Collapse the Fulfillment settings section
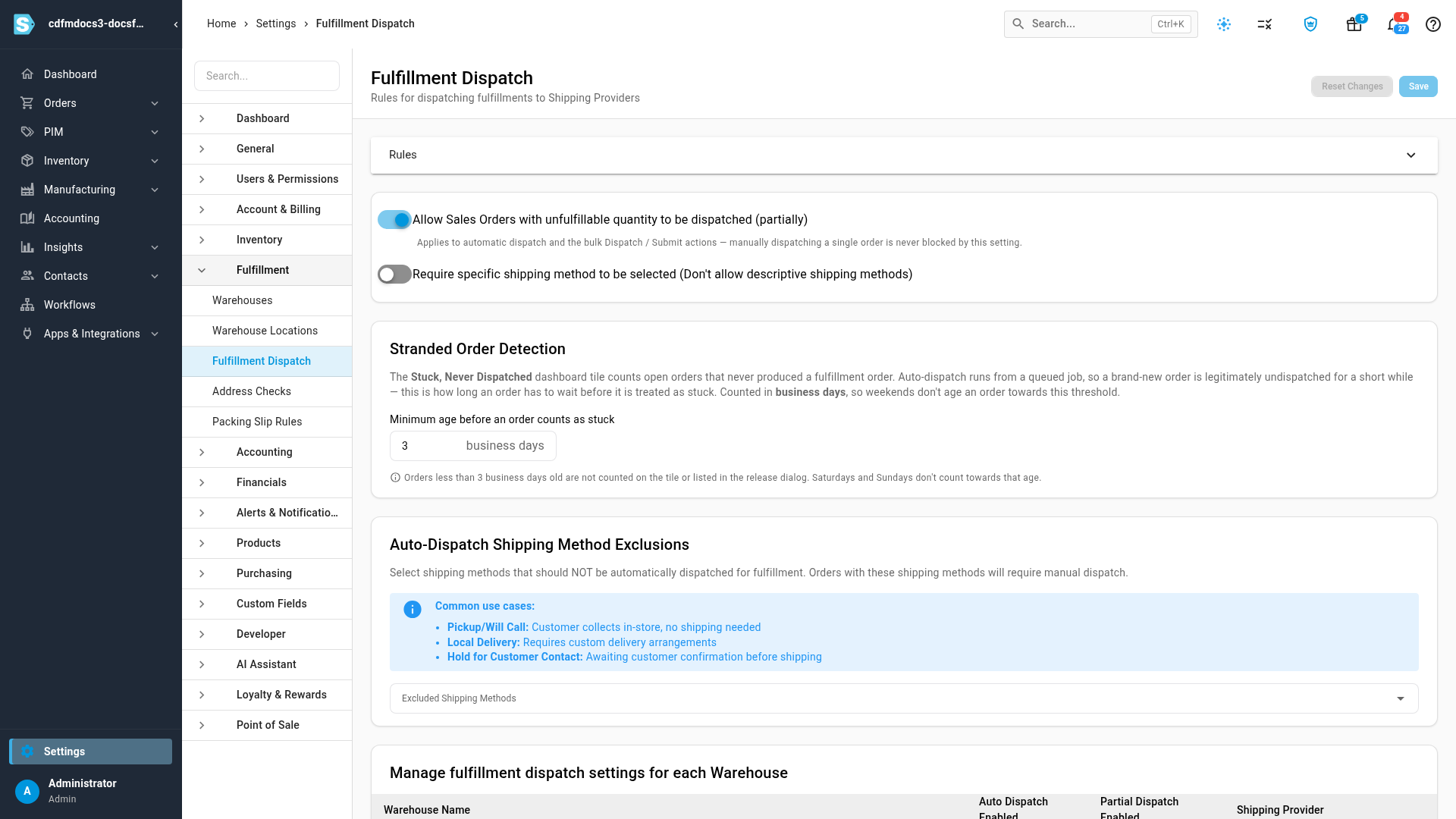The width and height of the screenshot is (1456, 819). 267,270
